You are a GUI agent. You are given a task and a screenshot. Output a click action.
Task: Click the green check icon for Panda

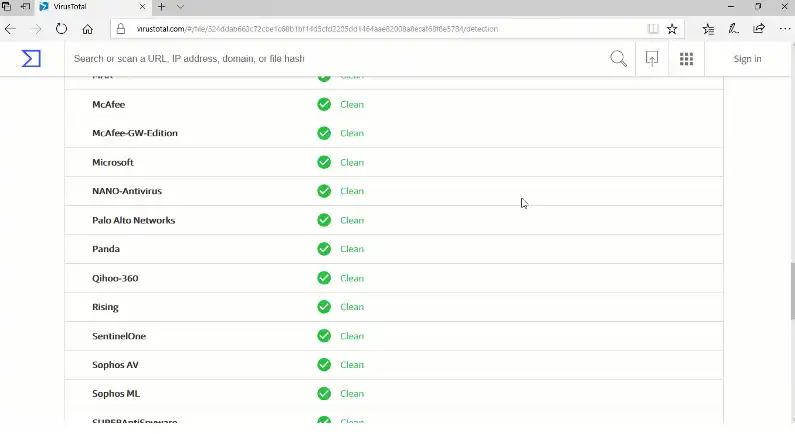tap(324, 249)
